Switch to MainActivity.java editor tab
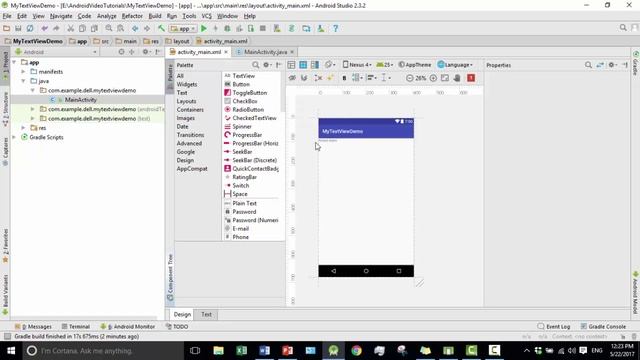This screenshot has height=360, width=640. click(265, 52)
